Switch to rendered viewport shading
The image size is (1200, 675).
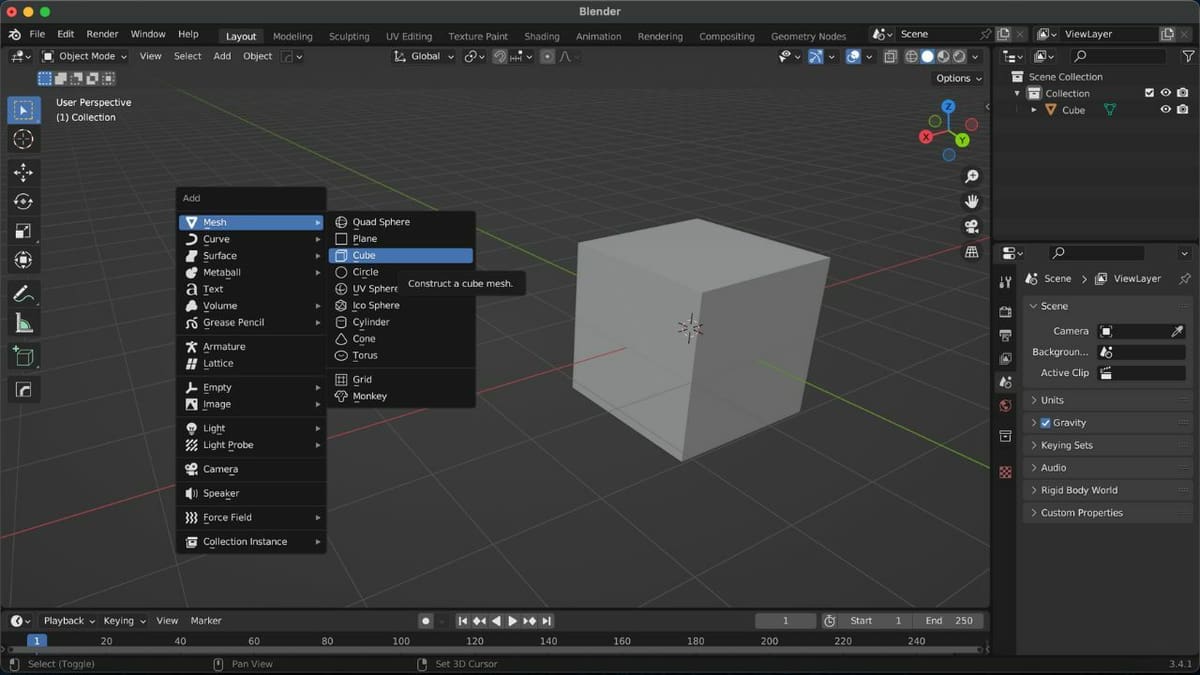click(959, 57)
